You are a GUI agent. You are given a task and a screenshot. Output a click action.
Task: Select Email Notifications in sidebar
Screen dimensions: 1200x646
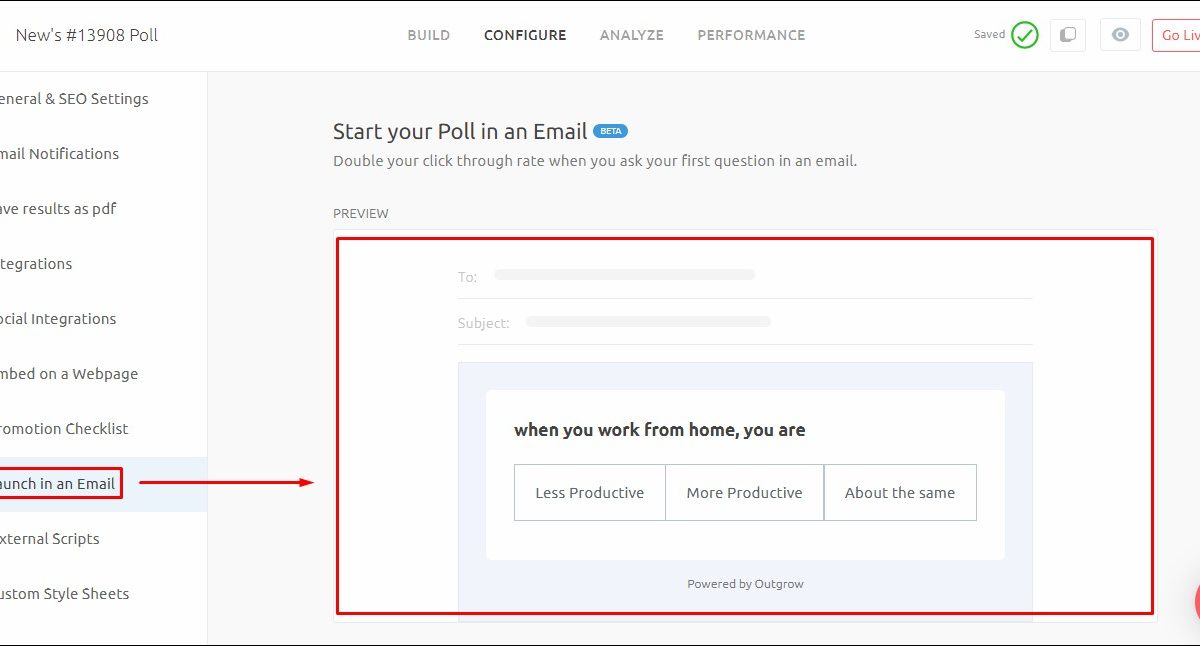click(60, 154)
